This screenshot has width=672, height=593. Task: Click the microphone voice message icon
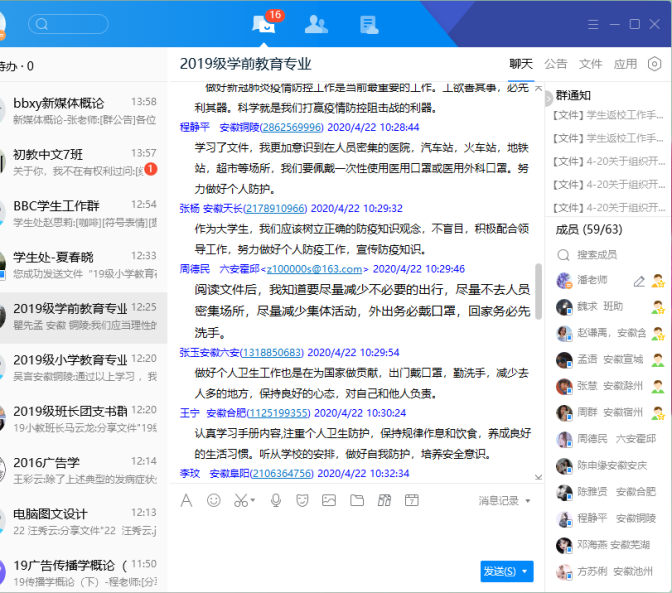(276, 500)
